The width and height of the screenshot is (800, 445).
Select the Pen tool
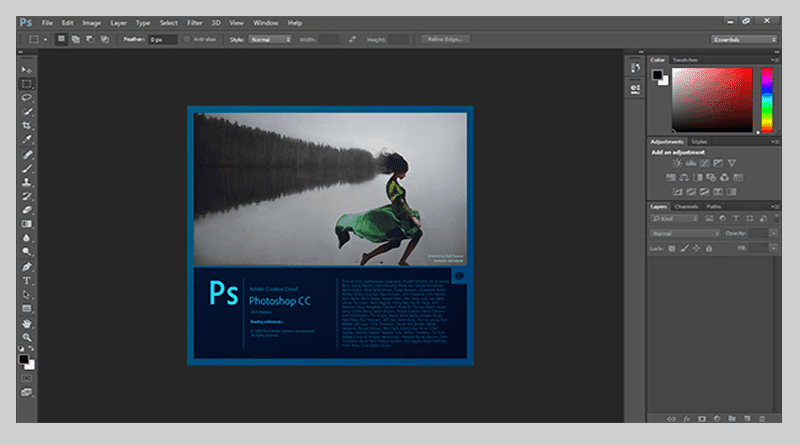click(x=27, y=266)
